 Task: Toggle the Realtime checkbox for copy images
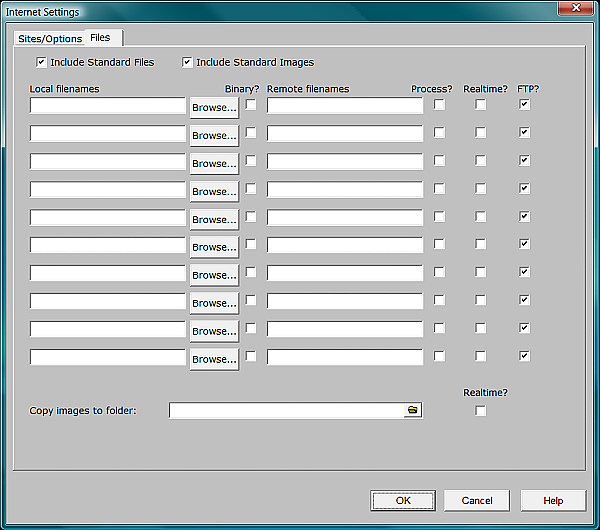[x=481, y=411]
